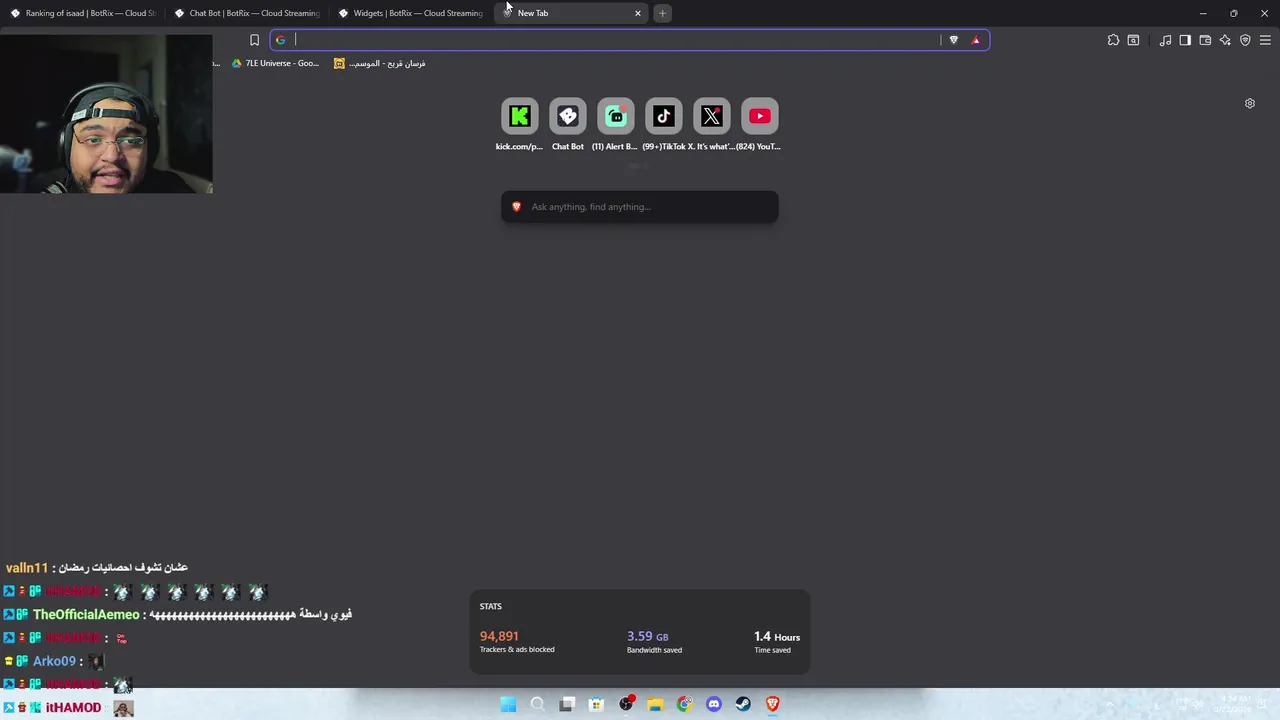Click the itHAMOD chat username
Screen dimensions: 1280x720
pos(73,708)
